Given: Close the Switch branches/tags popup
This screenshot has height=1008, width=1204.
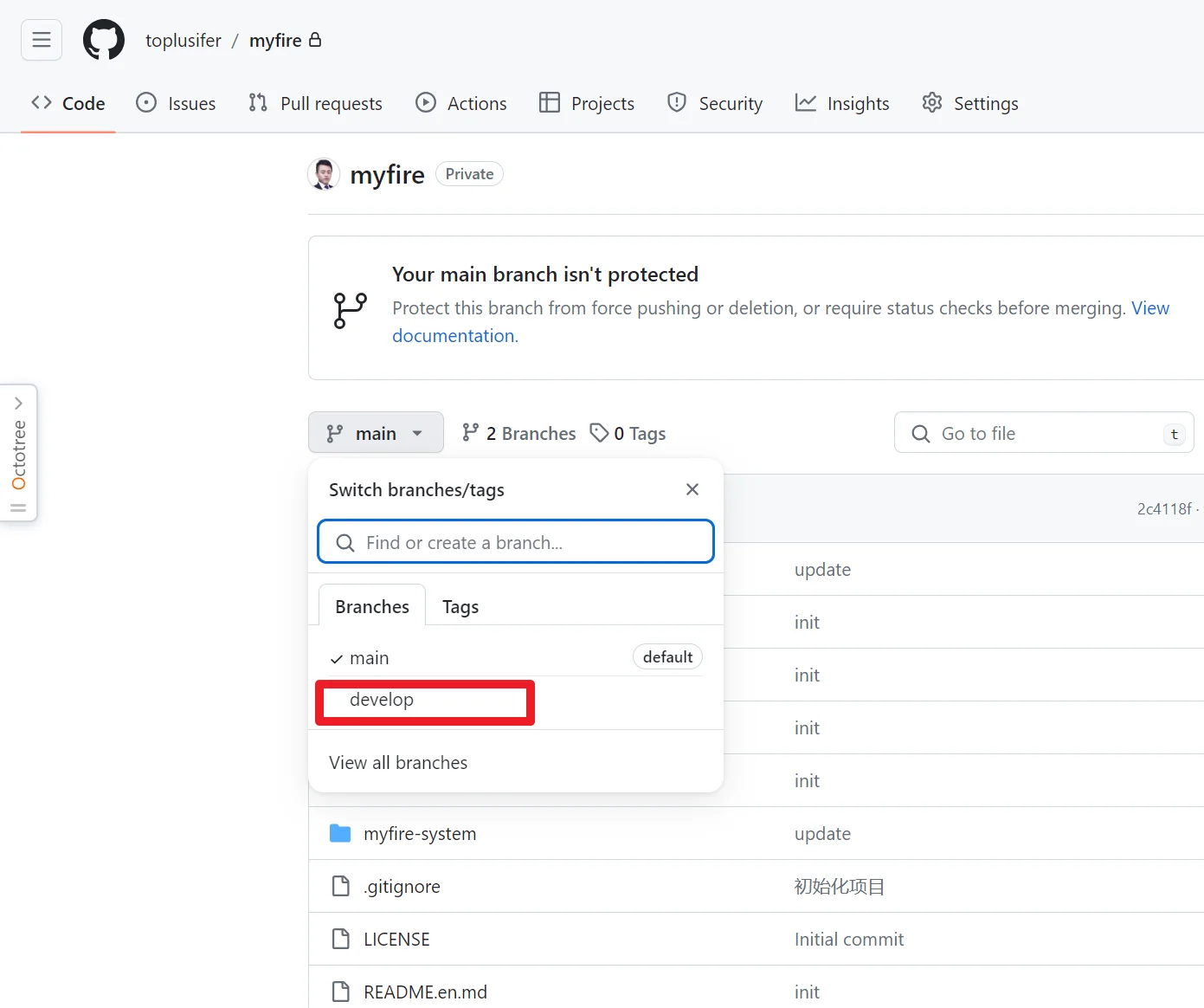Looking at the screenshot, I should [x=692, y=489].
